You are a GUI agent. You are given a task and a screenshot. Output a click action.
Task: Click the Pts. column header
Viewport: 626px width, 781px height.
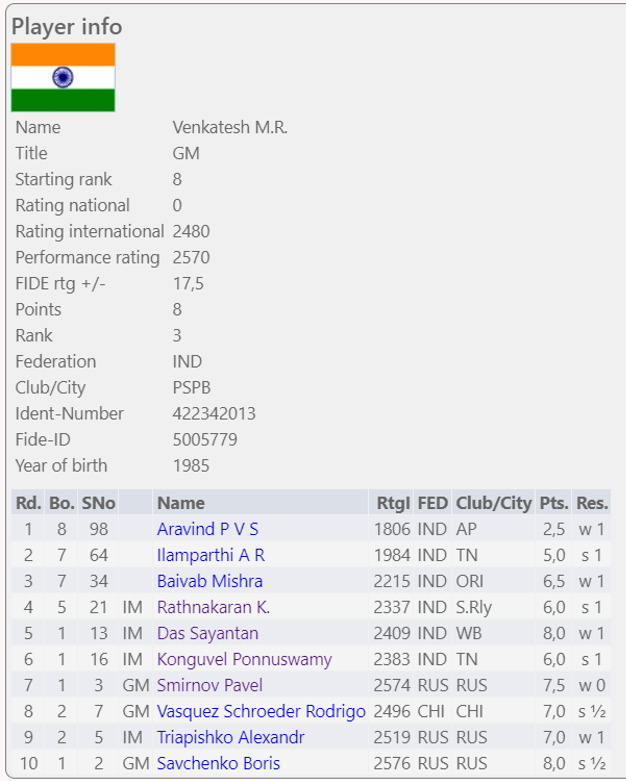553,503
